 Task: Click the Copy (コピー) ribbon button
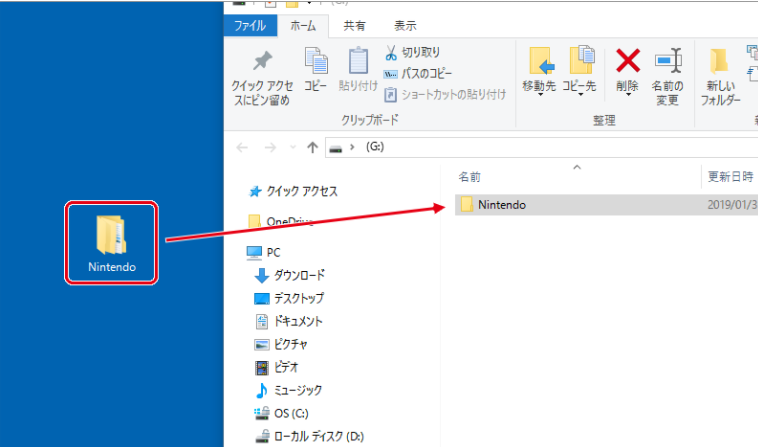(316, 69)
